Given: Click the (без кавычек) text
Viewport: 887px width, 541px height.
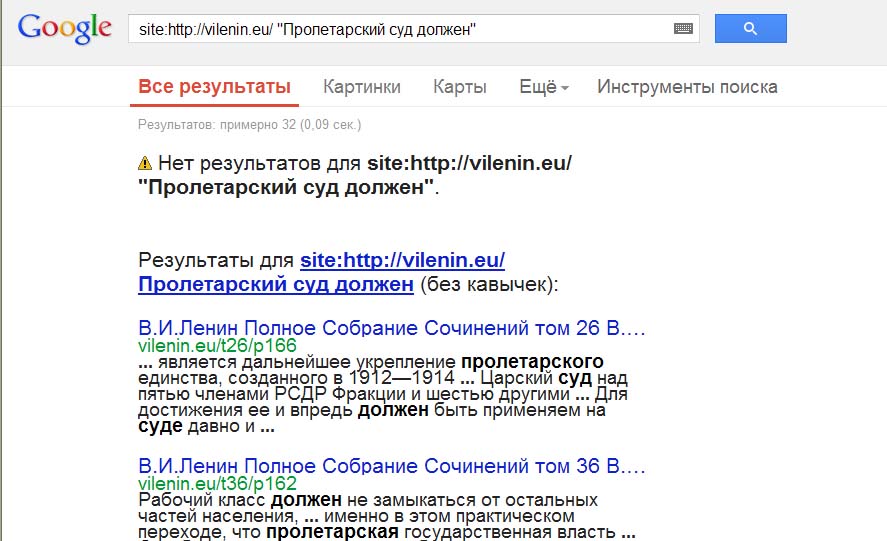Looking at the screenshot, I should coord(488,285).
